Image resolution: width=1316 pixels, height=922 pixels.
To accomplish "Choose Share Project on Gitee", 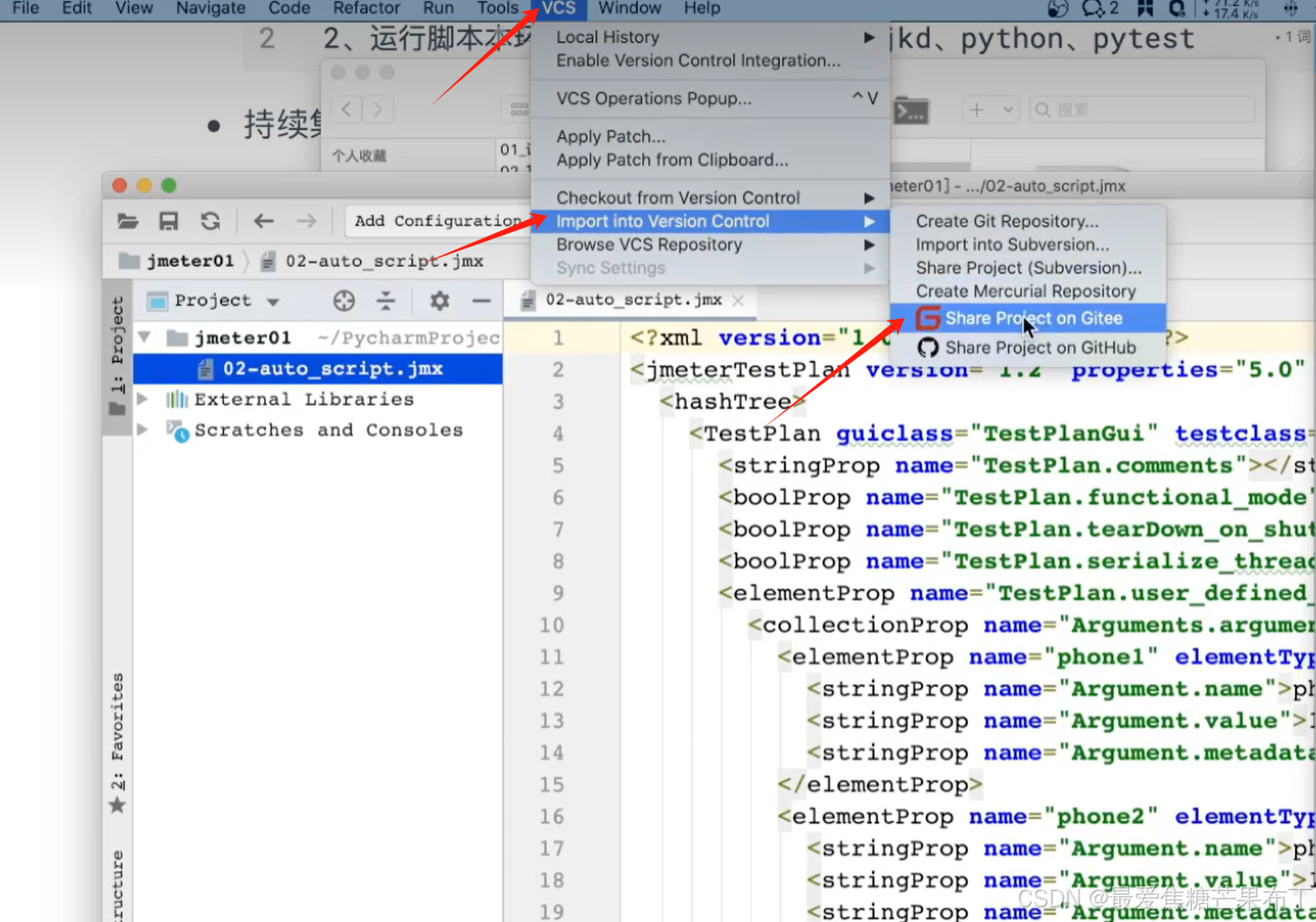I will click(x=1028, y=318).
